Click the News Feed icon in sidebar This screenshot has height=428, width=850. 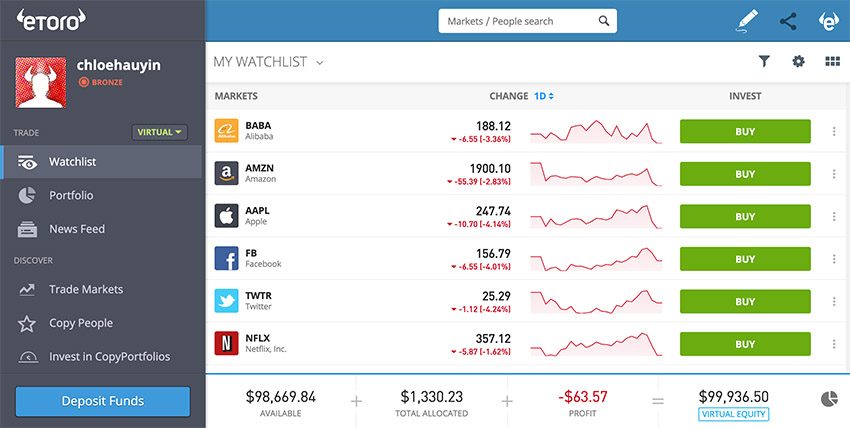pyautogui.click(x=27, y=229)
